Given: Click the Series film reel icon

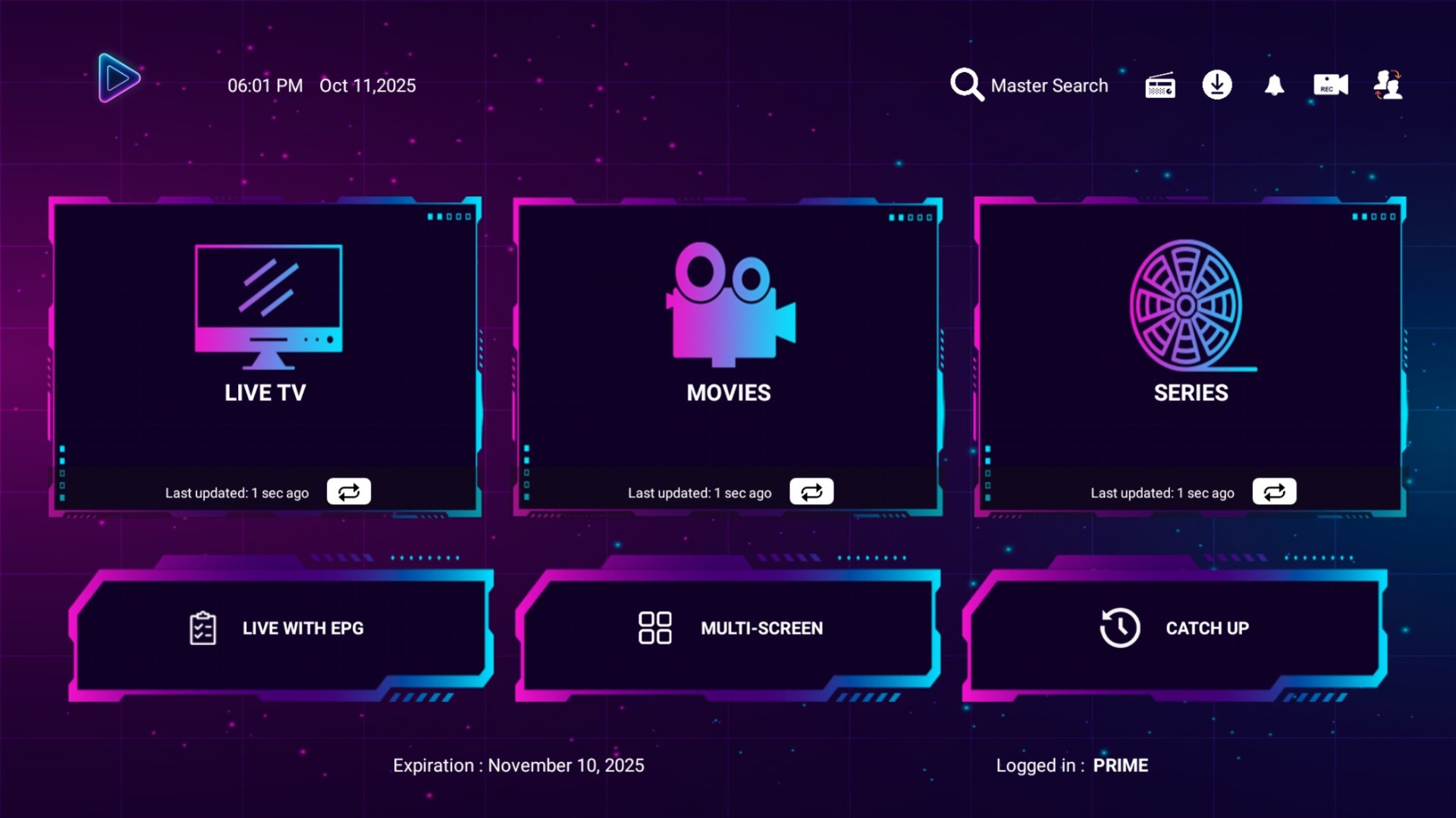Looking at the screenshot, I should (x=1192, y=306).
